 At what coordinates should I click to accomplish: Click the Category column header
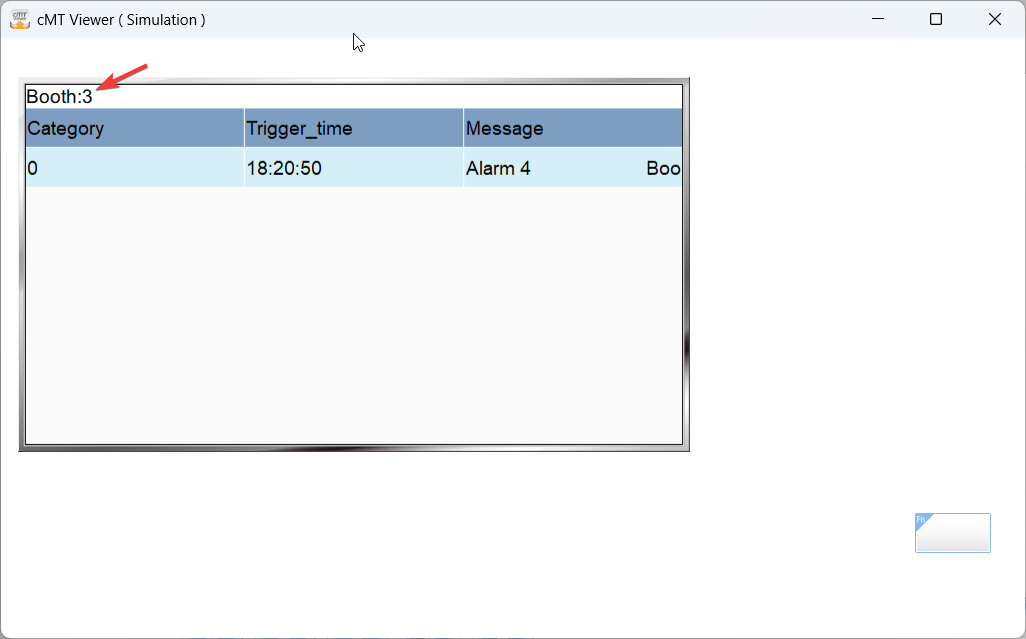(66, 128)
